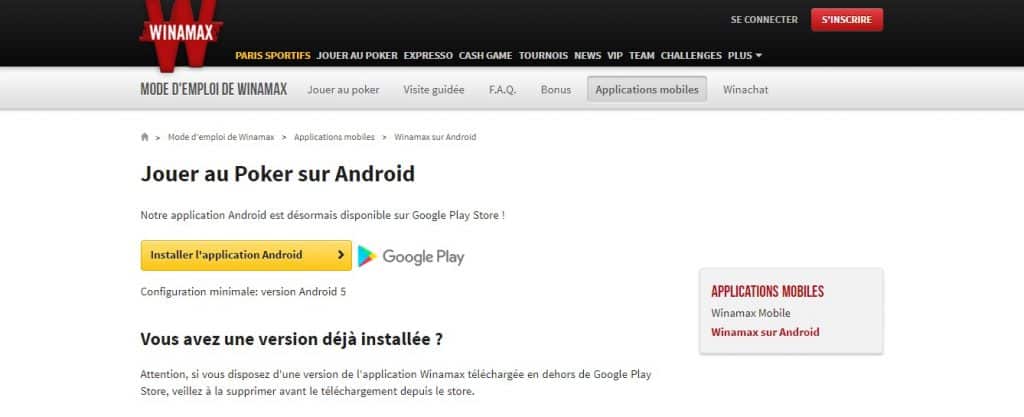Open the VIP menu item
This screenshot has height=417, width=1024.
coord(615,55)
